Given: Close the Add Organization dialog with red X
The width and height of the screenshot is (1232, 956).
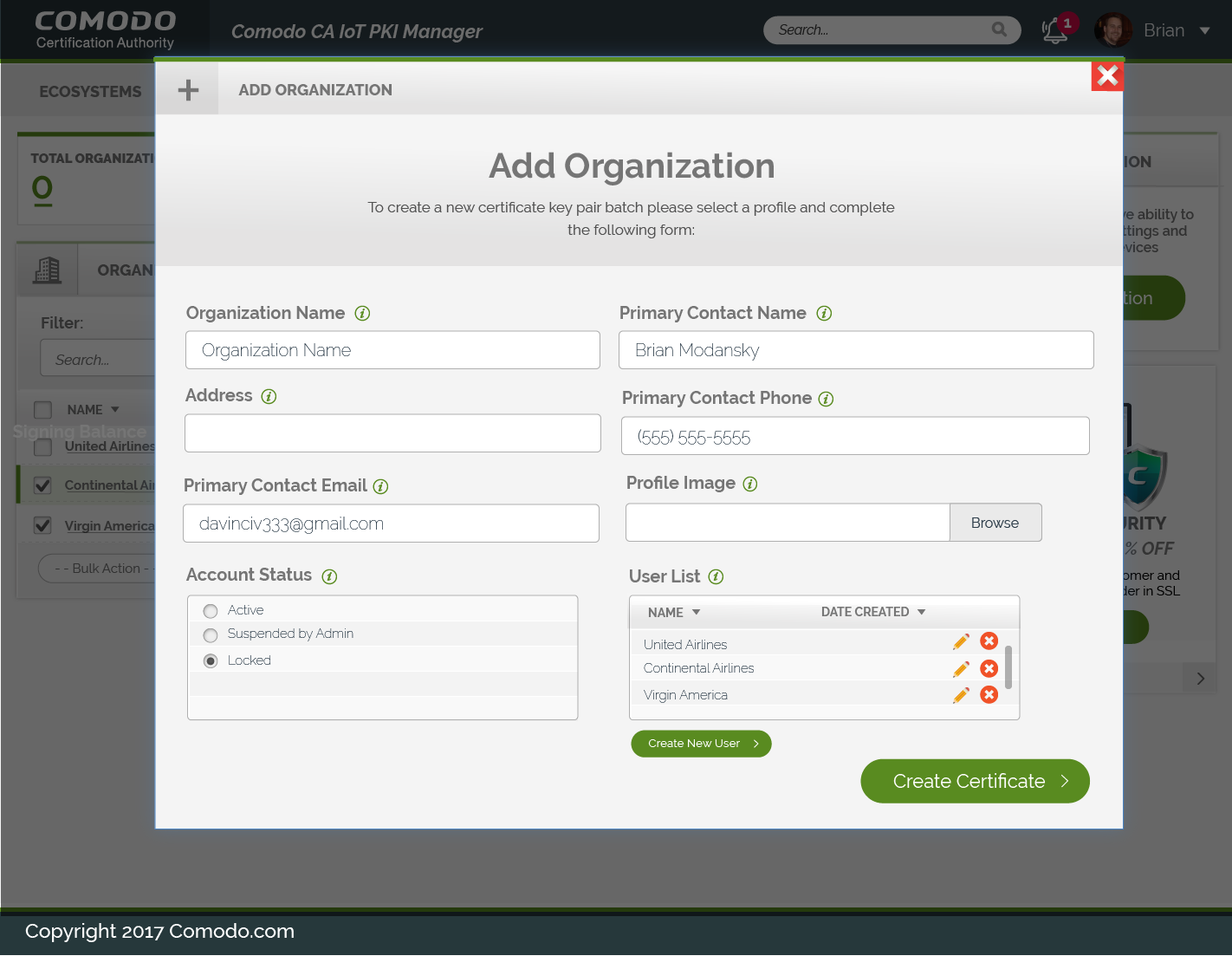Looking at the screenshot, I should coord(1107,76).
